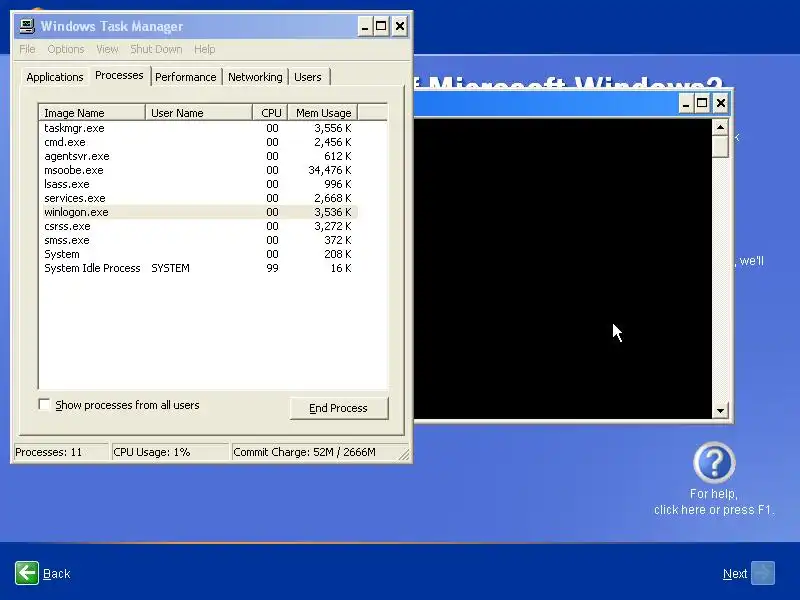The width and height of the screenshot is (800, 600).
Task: Select the msoobe.exe process
Action: coord(198,170)
